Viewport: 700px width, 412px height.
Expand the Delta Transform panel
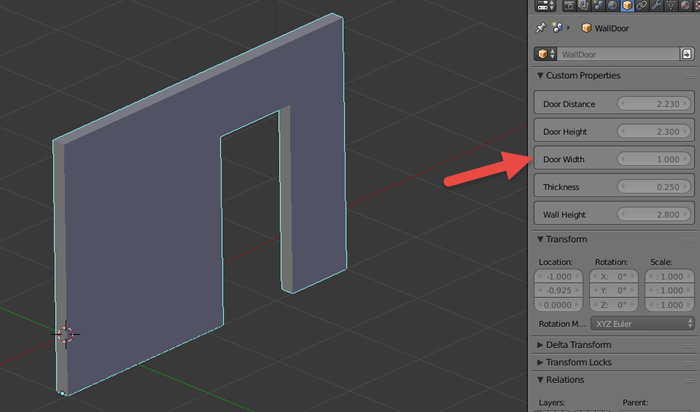point(540,345)
